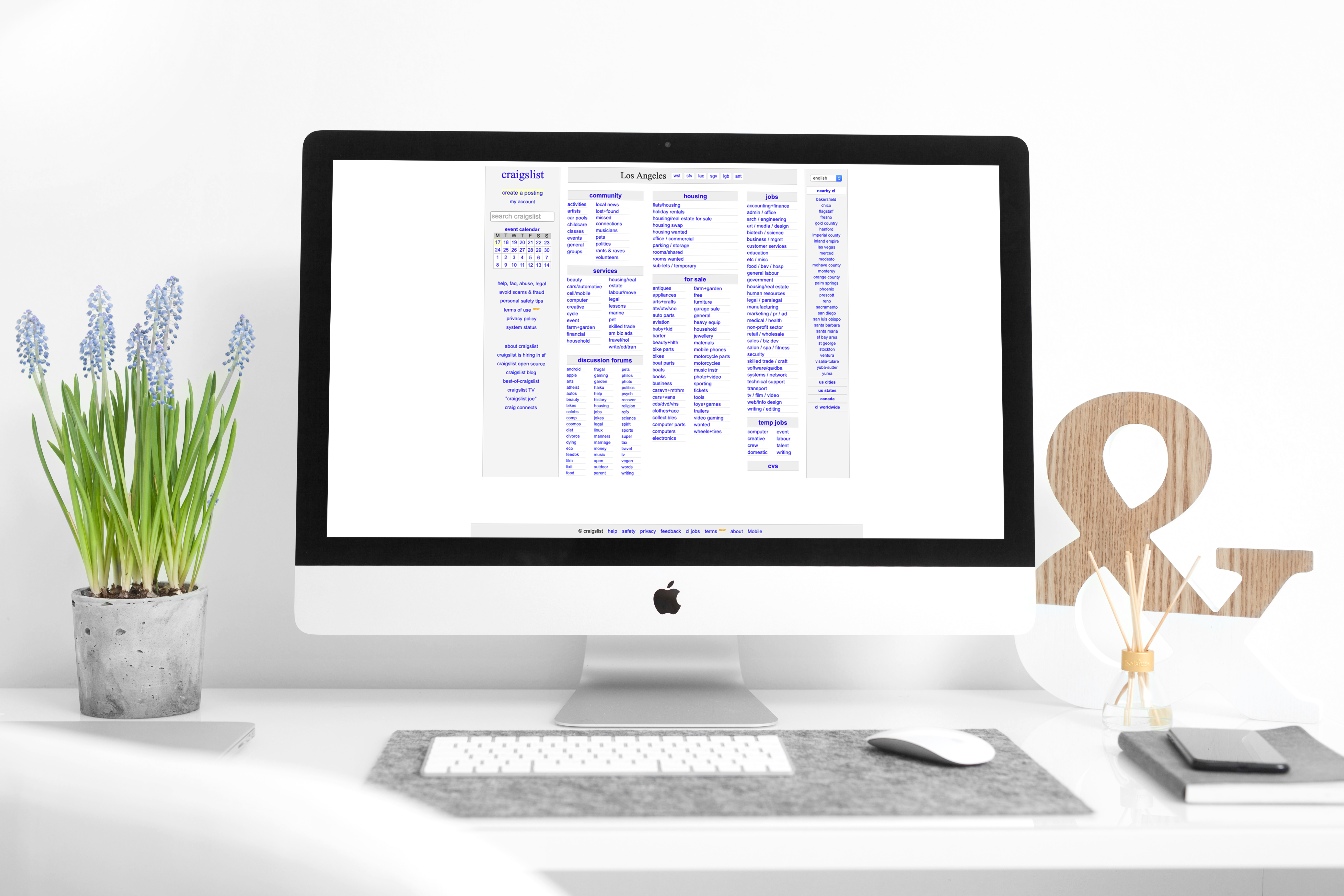The image size is (1344, 896).
Task: Click the 'jobs' section heading
Action: pos(769,196)
